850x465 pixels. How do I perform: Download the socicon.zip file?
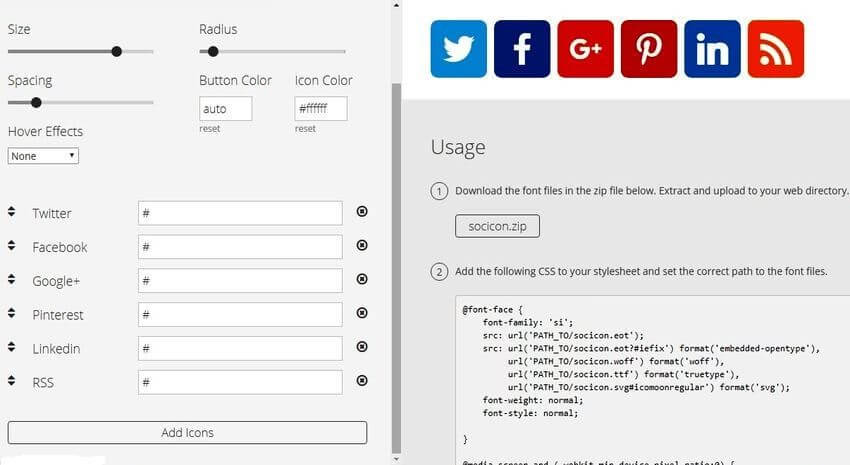click(497, 226)
